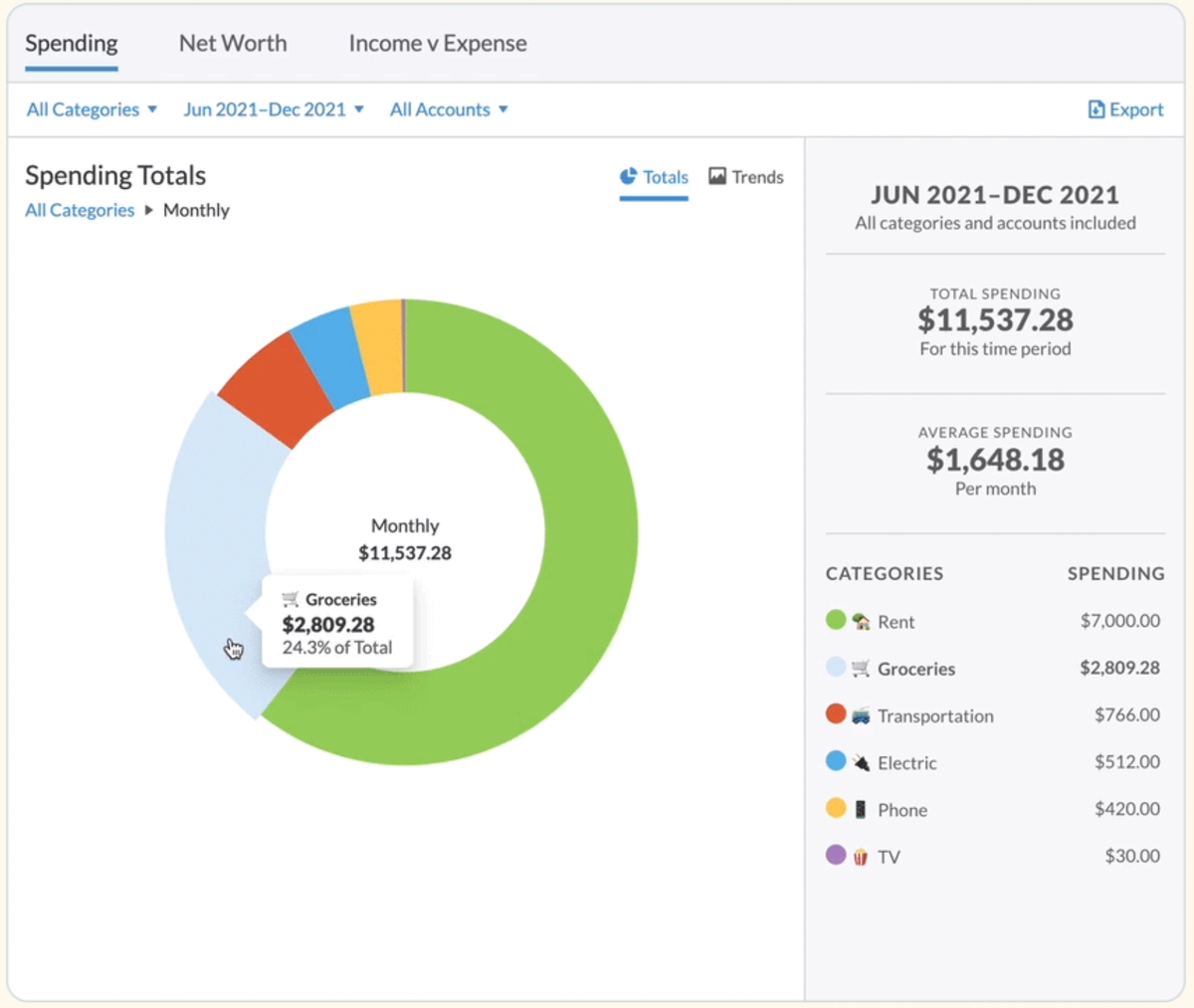The image size is (1194, 1008).
Task: Open the Income v Expense tab
Action: pyautogui.click(x=438, y=44)
